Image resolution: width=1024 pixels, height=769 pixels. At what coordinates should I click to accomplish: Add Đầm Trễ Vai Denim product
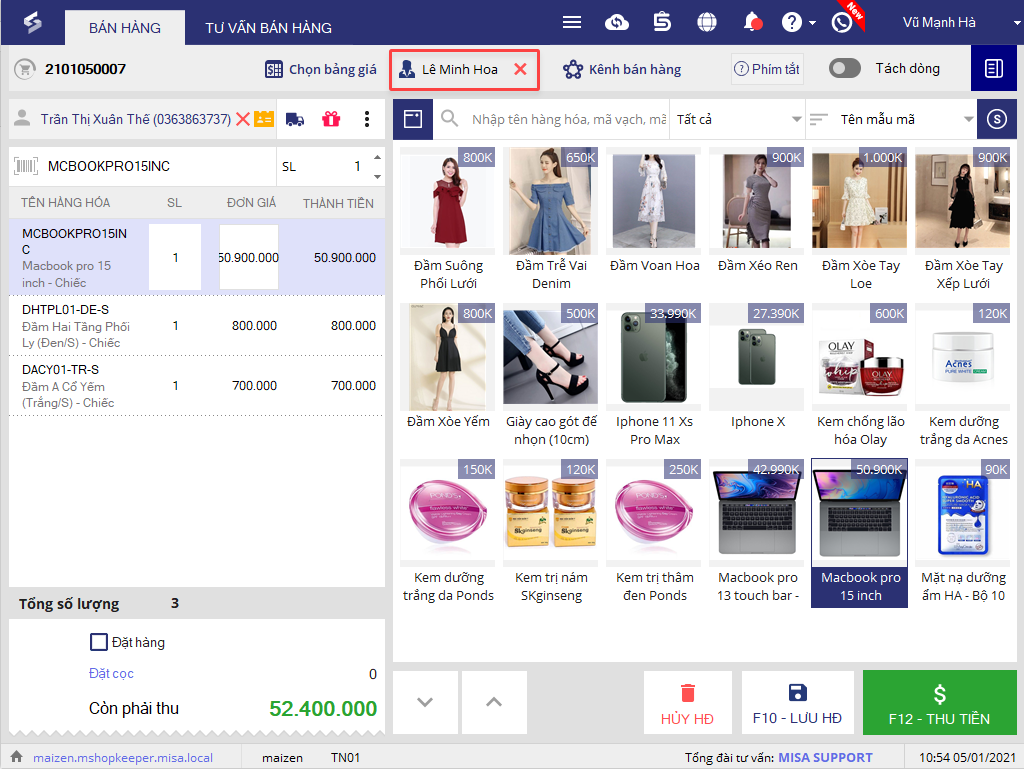[551, 220]
